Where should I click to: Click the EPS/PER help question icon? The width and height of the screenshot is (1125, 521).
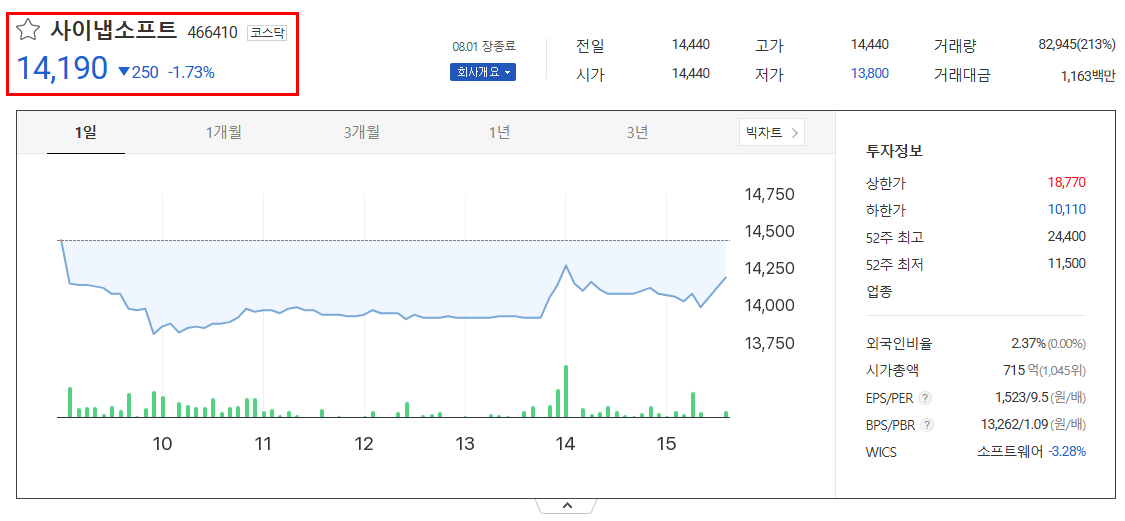coord(926,398)
